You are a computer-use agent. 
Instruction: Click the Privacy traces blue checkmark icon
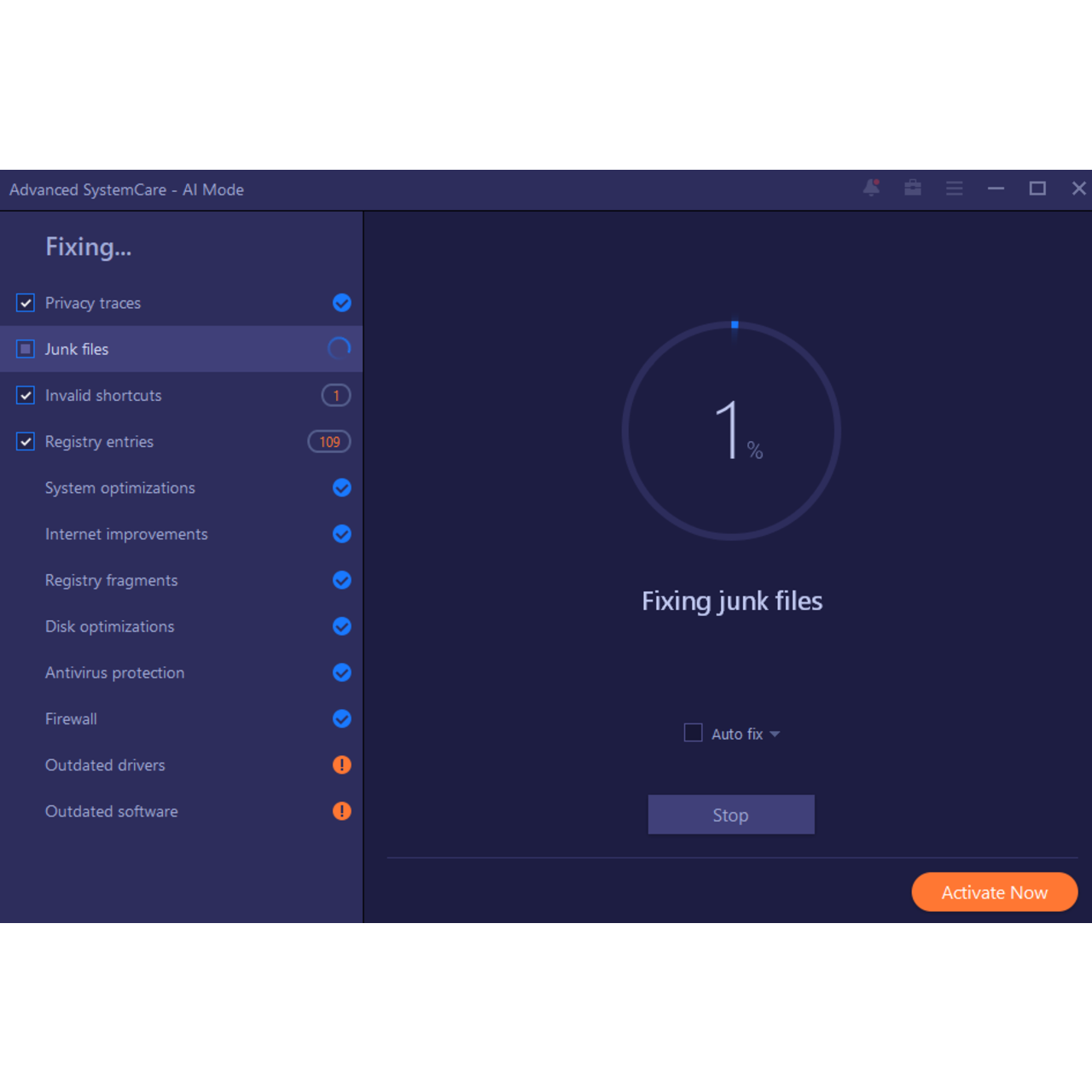341,303
